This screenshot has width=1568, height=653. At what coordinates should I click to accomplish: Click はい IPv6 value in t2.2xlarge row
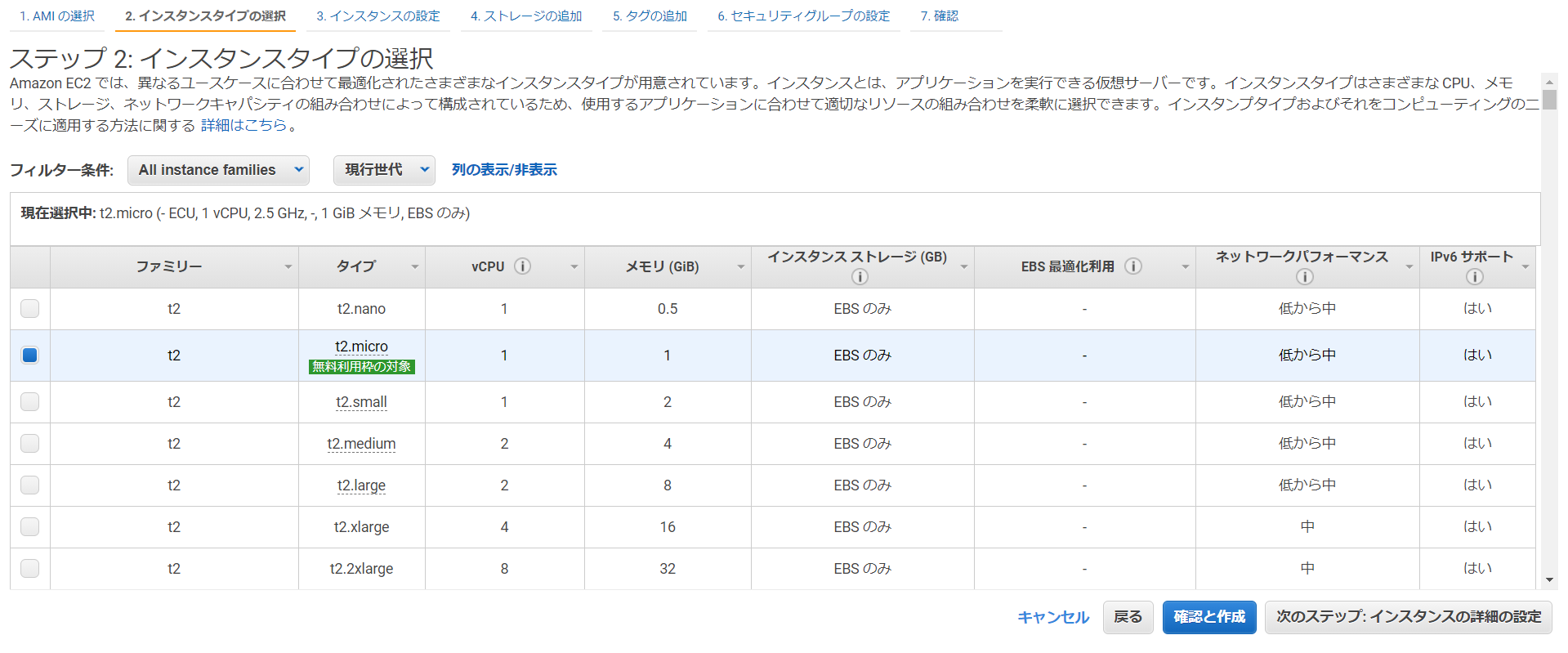(x=1477, y=569)
